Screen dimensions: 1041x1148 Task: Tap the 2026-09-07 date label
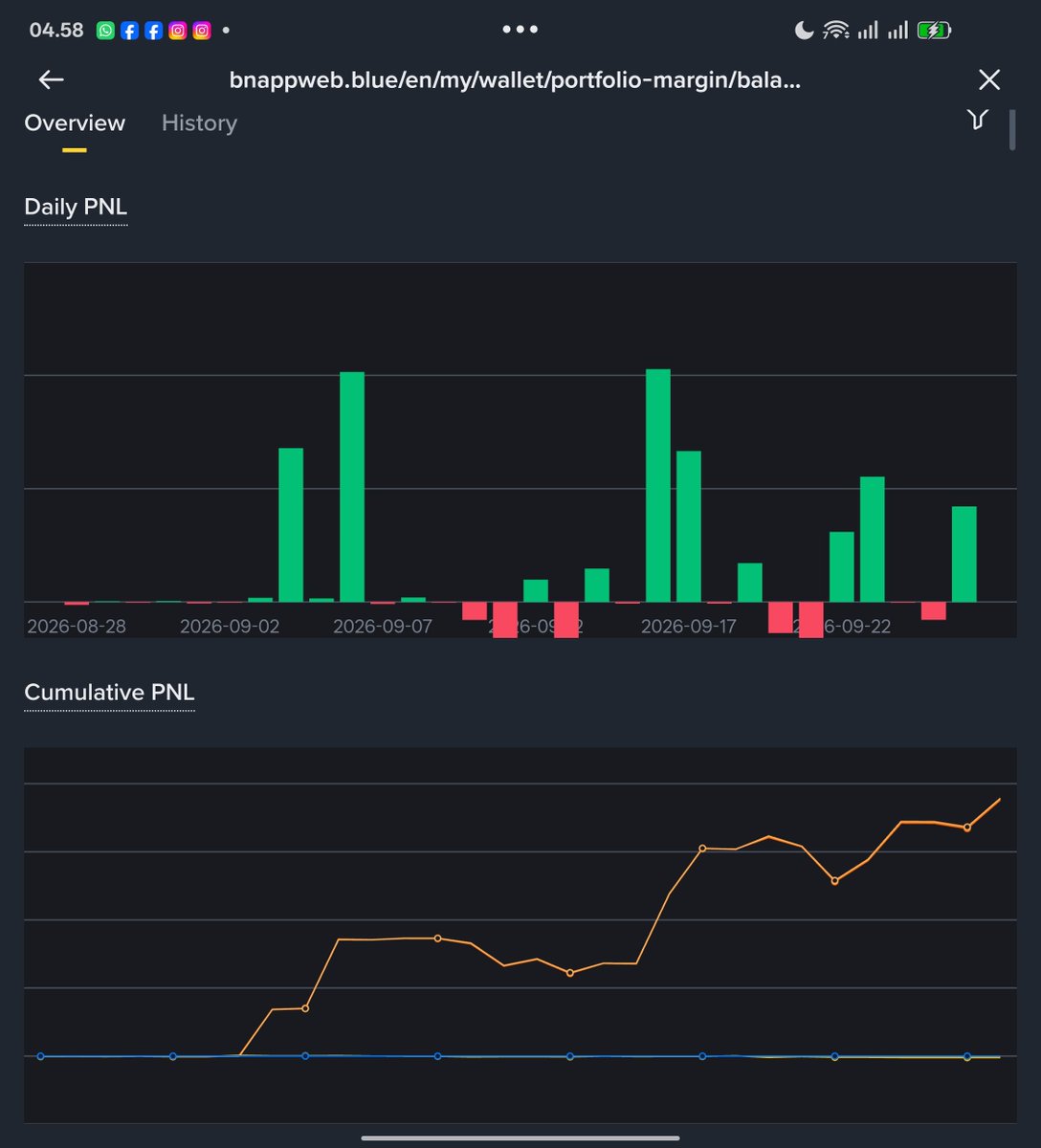click(383, 627)
